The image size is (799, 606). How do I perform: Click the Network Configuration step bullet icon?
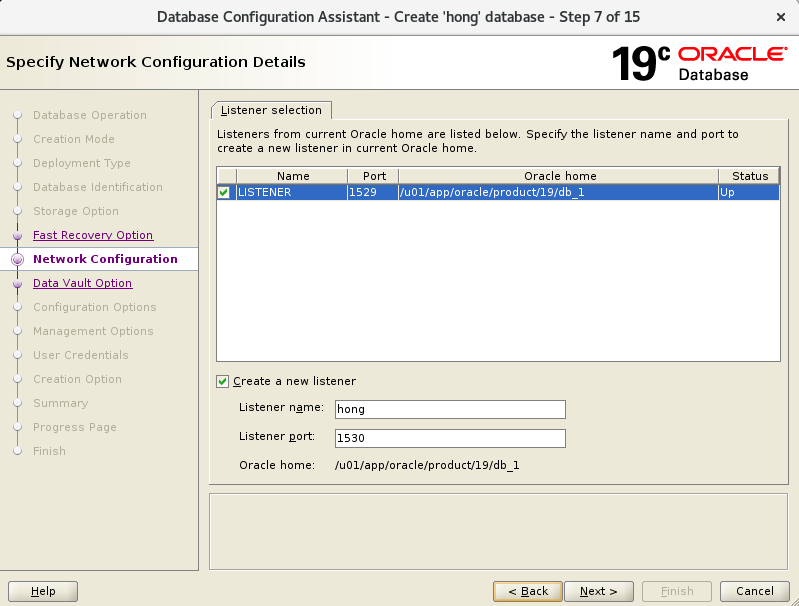[17, 259]
